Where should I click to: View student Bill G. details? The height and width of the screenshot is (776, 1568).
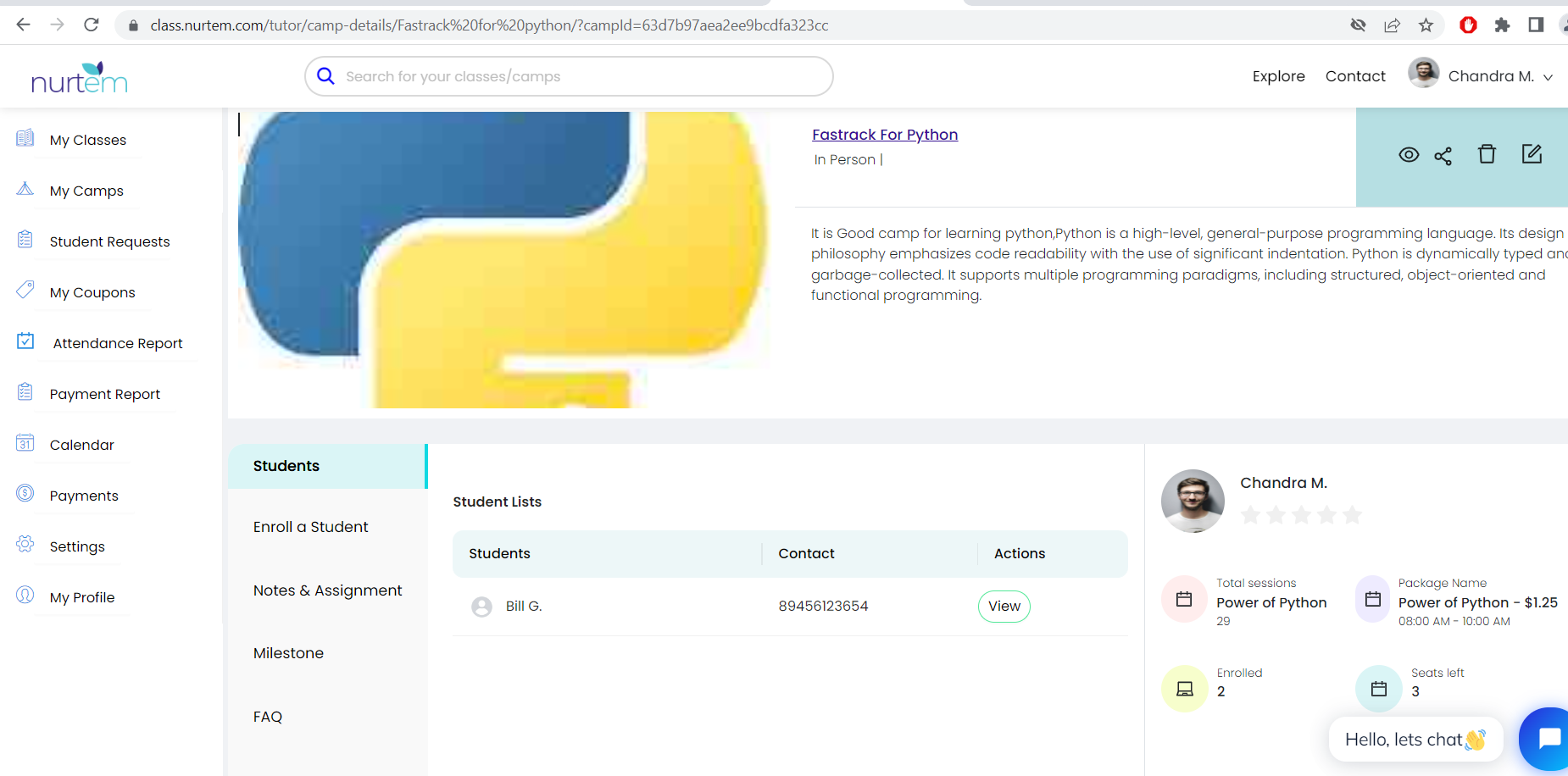tap(1004, 607)
